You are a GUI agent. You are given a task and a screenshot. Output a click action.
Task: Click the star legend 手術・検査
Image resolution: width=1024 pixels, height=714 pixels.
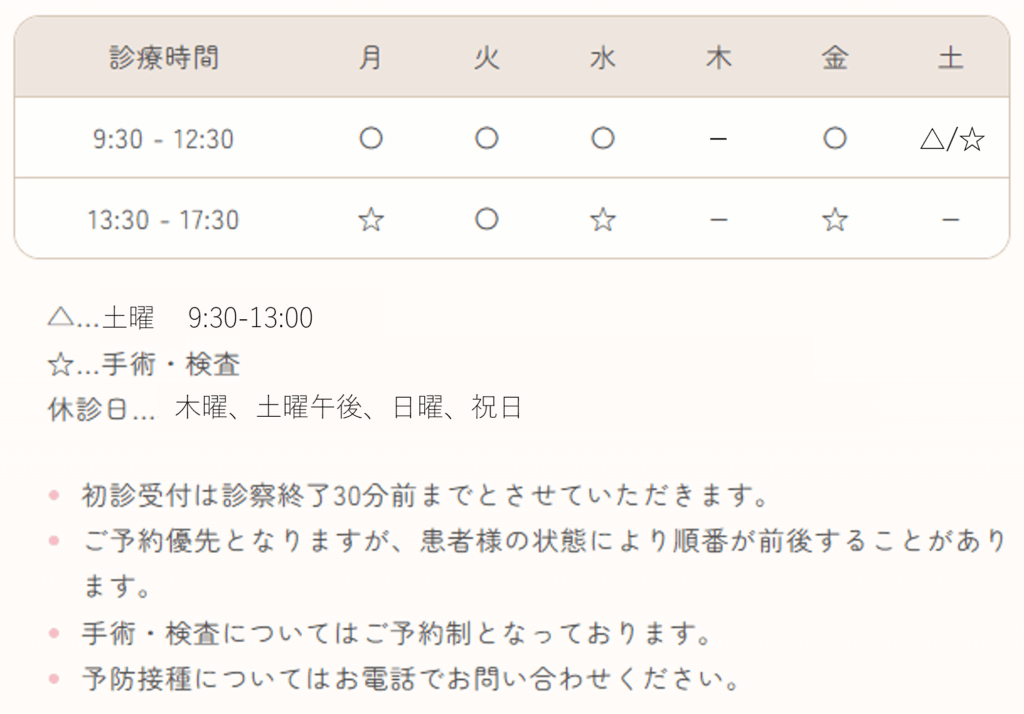144,364
